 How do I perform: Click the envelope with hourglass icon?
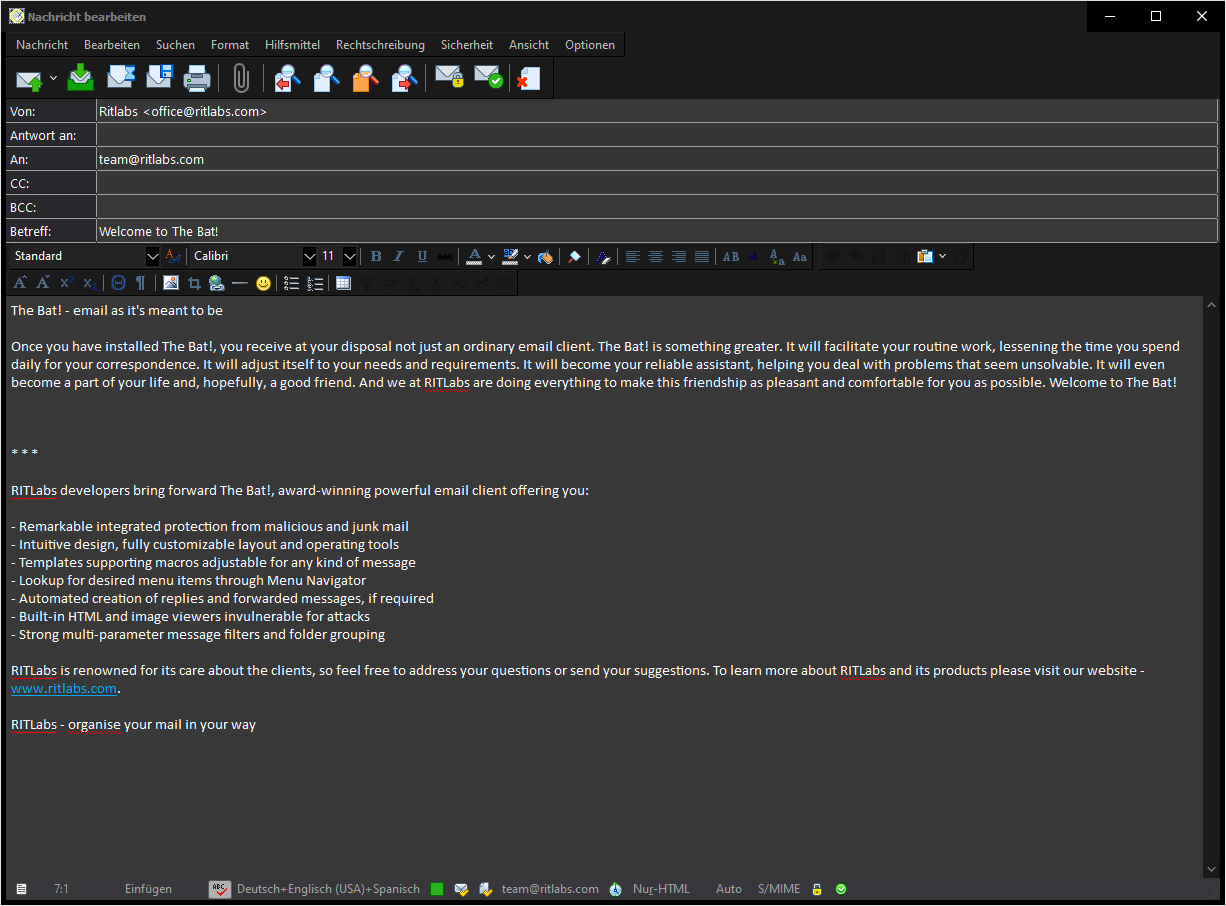[120, 77]
